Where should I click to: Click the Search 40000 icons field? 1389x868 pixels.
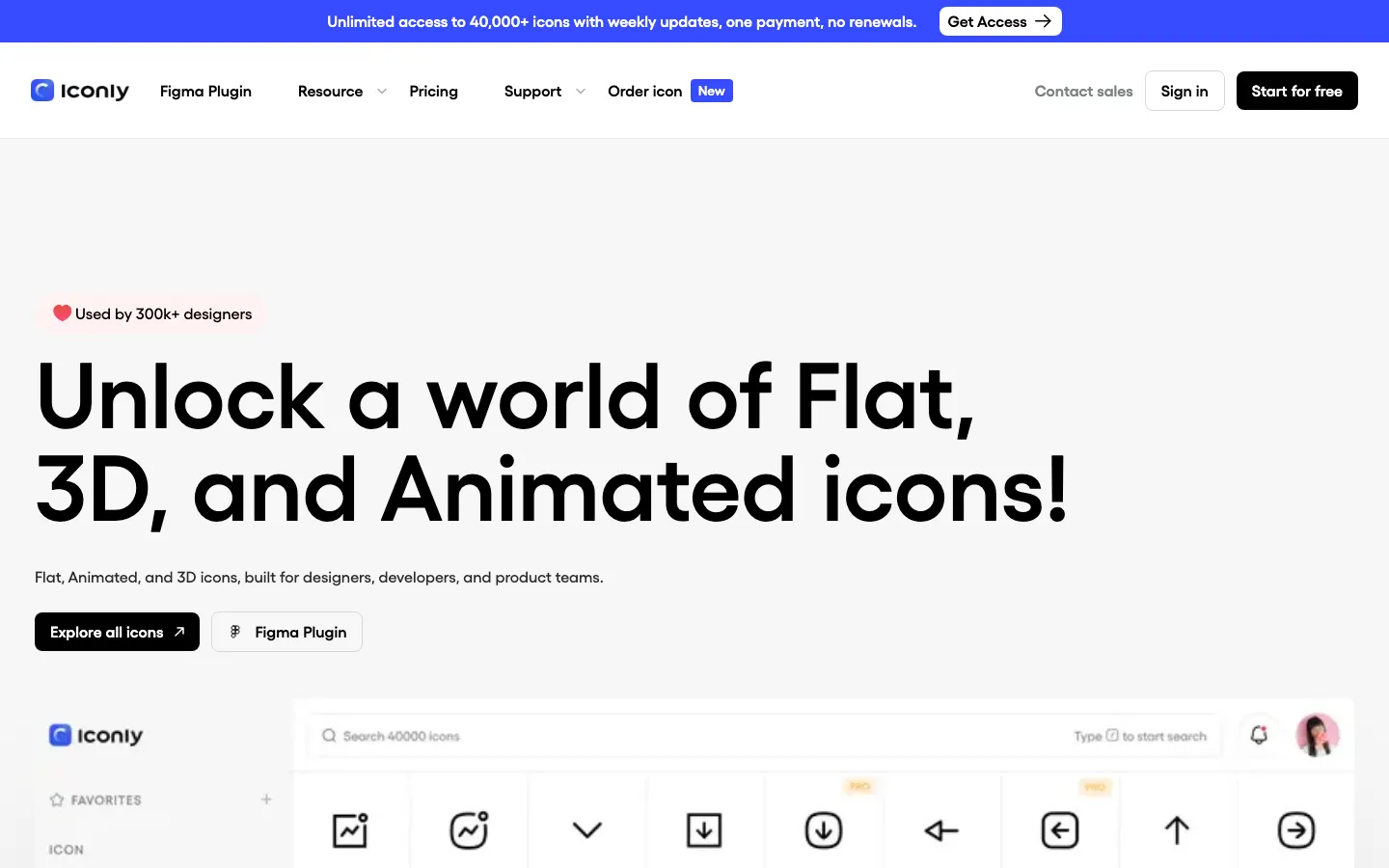[x=675, y=736]
